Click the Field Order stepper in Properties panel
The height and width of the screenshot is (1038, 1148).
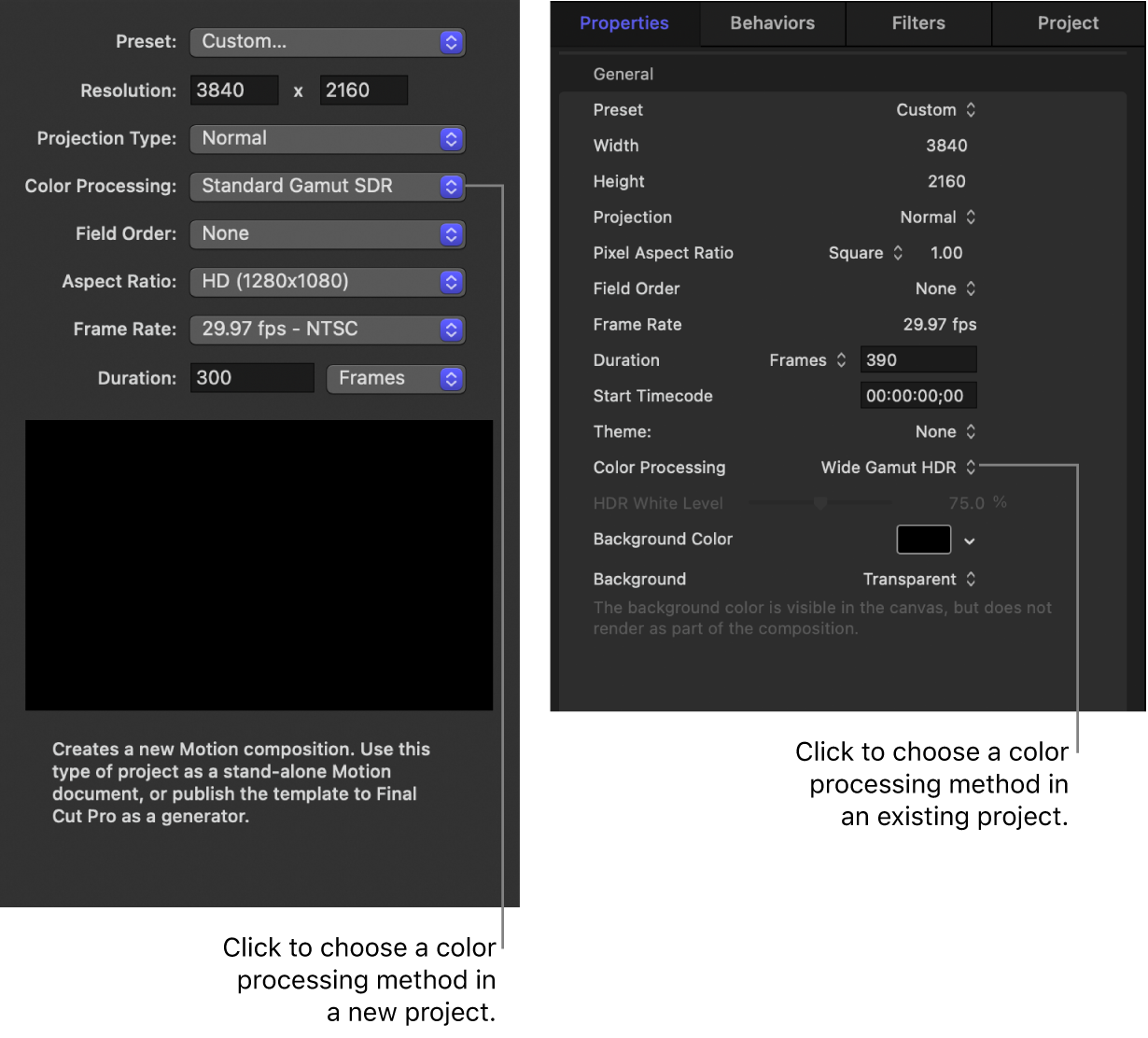972,288
